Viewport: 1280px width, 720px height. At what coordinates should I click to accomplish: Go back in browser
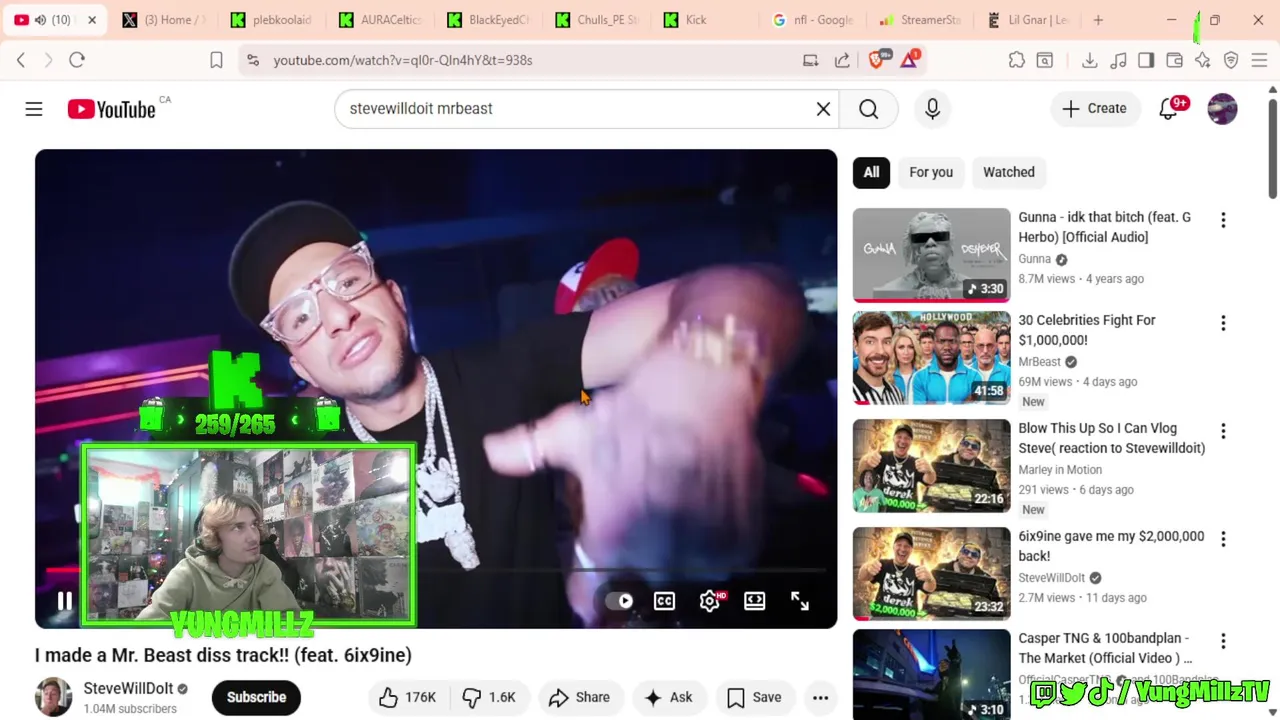(x=21, y=60)
